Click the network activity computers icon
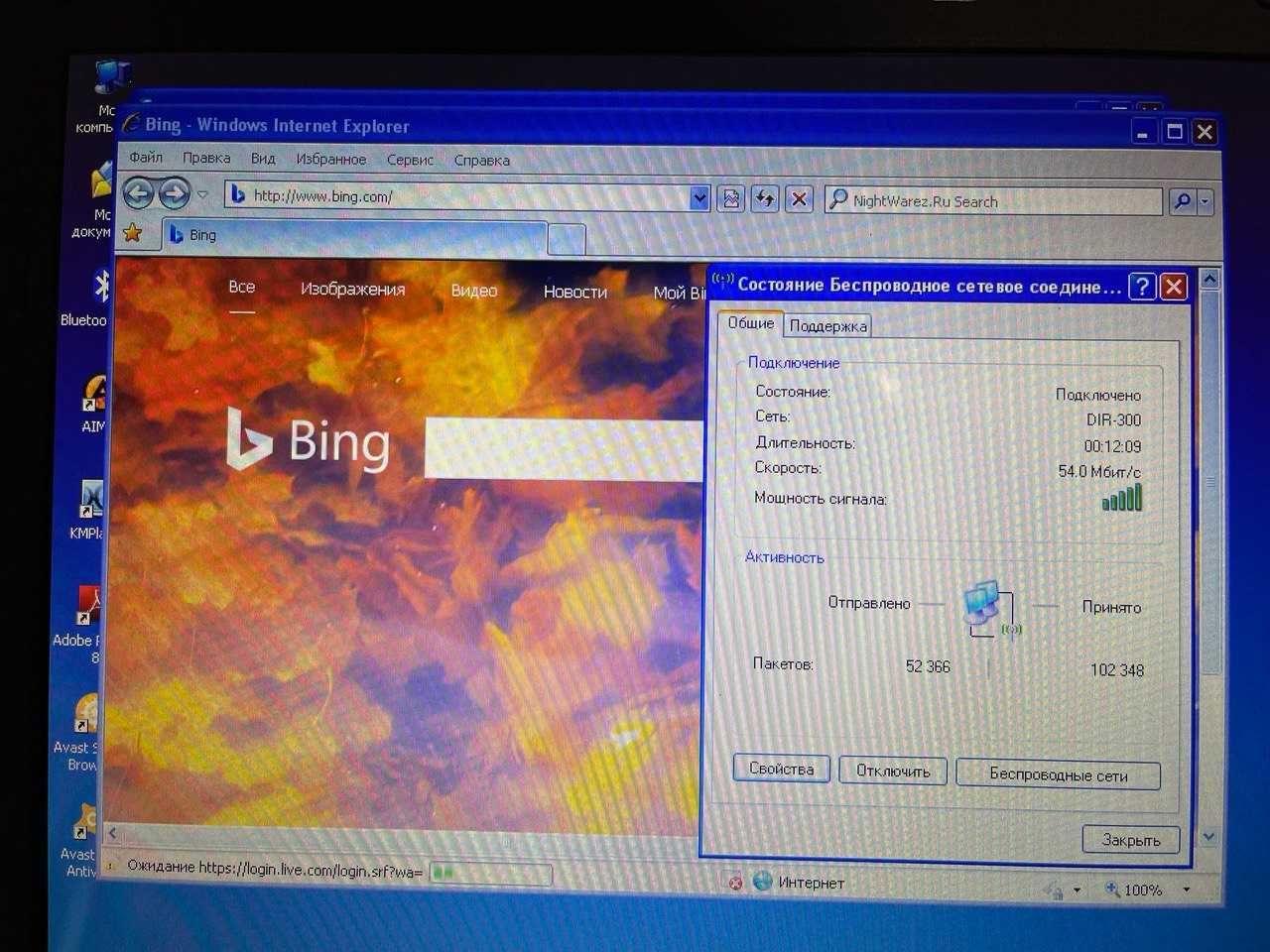This screenshot has width=1270, height=952. tap(991, 610)
